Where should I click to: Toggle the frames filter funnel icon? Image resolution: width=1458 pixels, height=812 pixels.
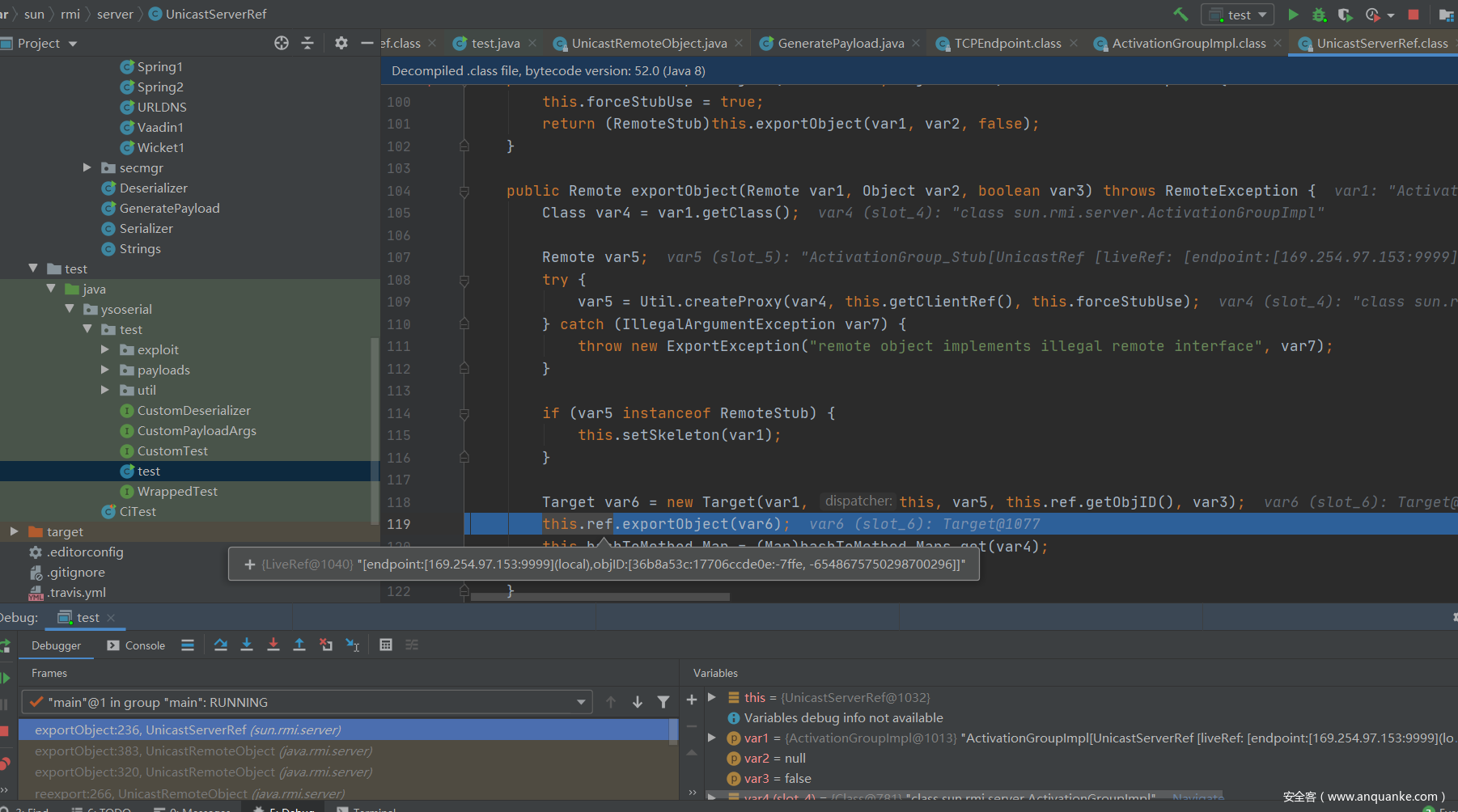[663, 702]
